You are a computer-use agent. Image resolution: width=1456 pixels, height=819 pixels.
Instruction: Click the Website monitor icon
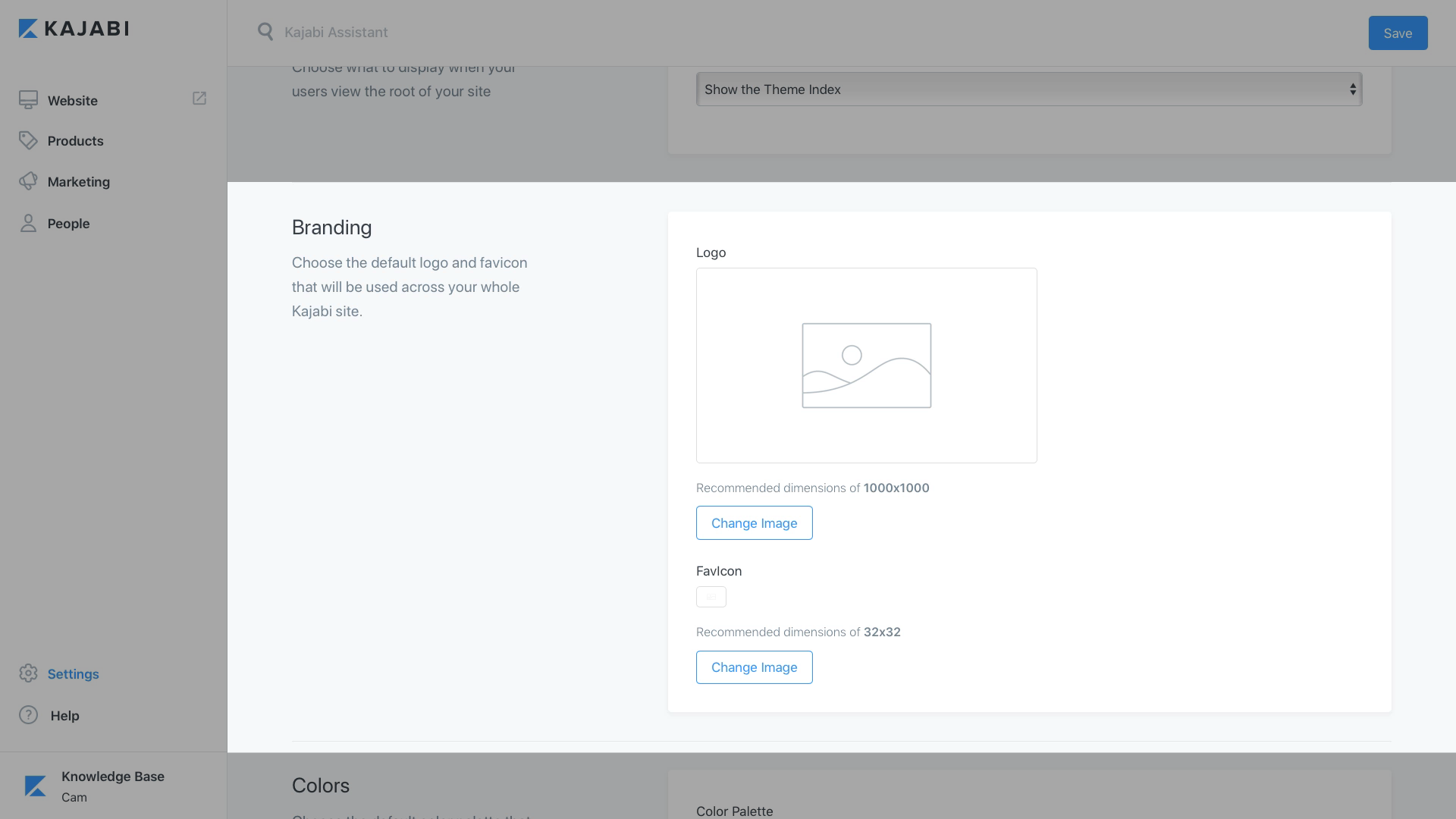coord(28,100)
